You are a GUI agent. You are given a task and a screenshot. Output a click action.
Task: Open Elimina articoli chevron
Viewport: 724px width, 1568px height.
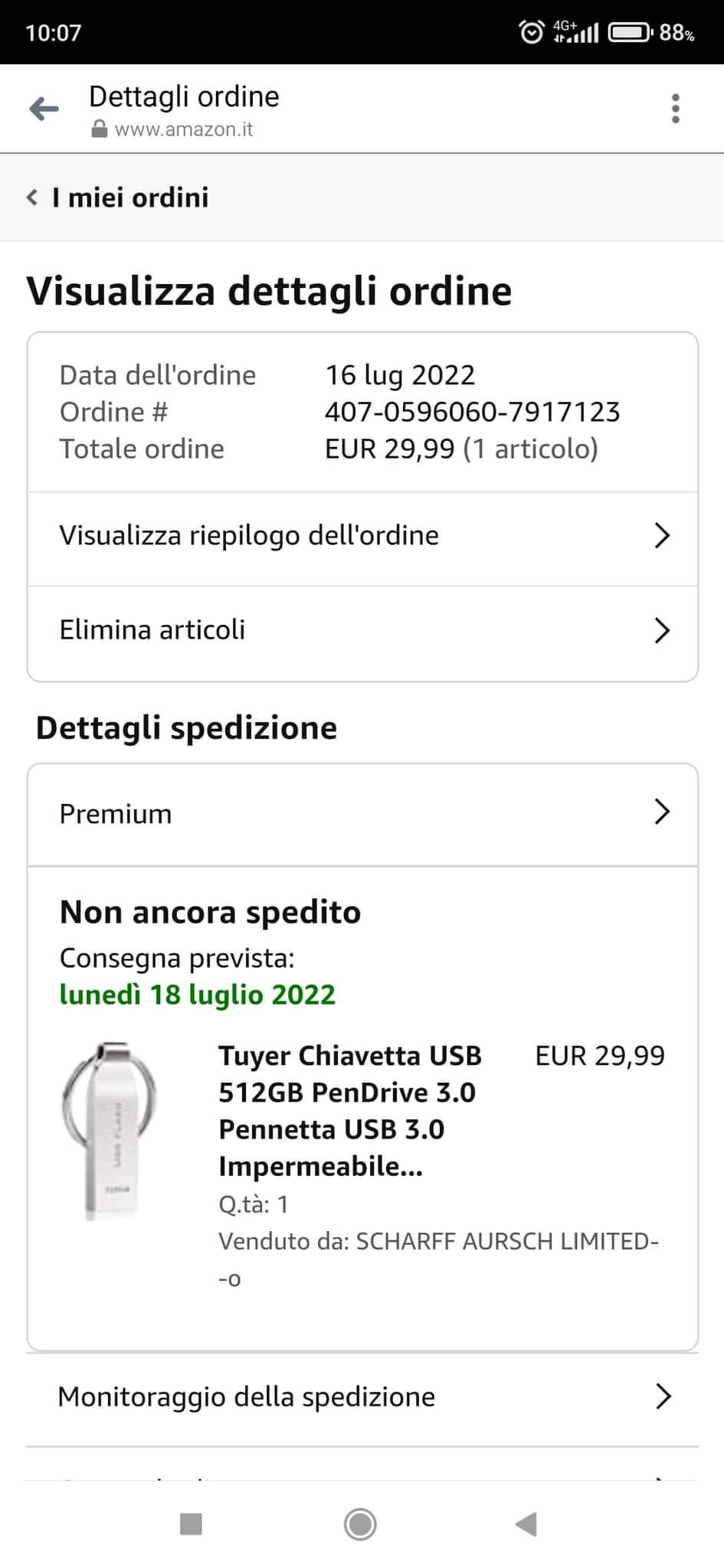[662, 630]
